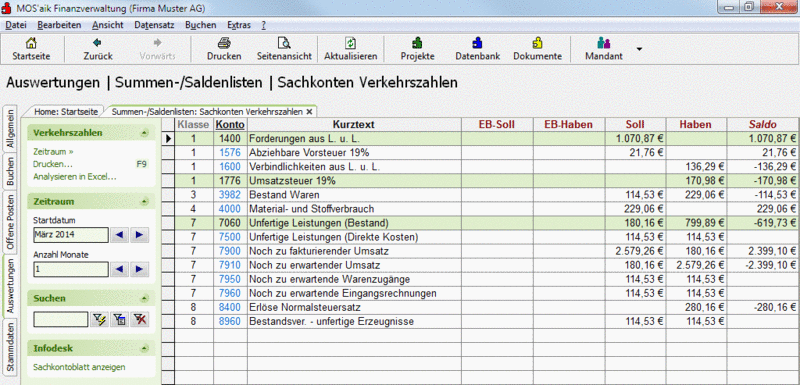The height and width of the screenshot is (385, 800).
Task: Open account 7900 link
Action: 230,251
